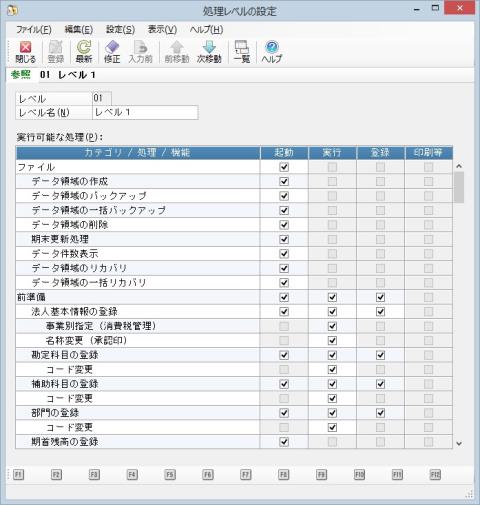Click the scroll down arrow of the list
Viewport: 480px width, 505px height.
(x=459, y=443)
